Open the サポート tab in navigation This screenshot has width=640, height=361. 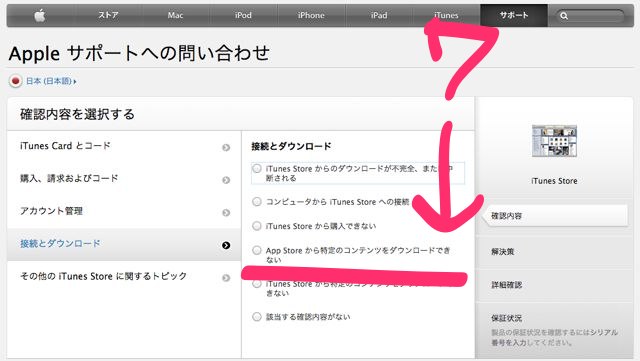tap(514, 16)
